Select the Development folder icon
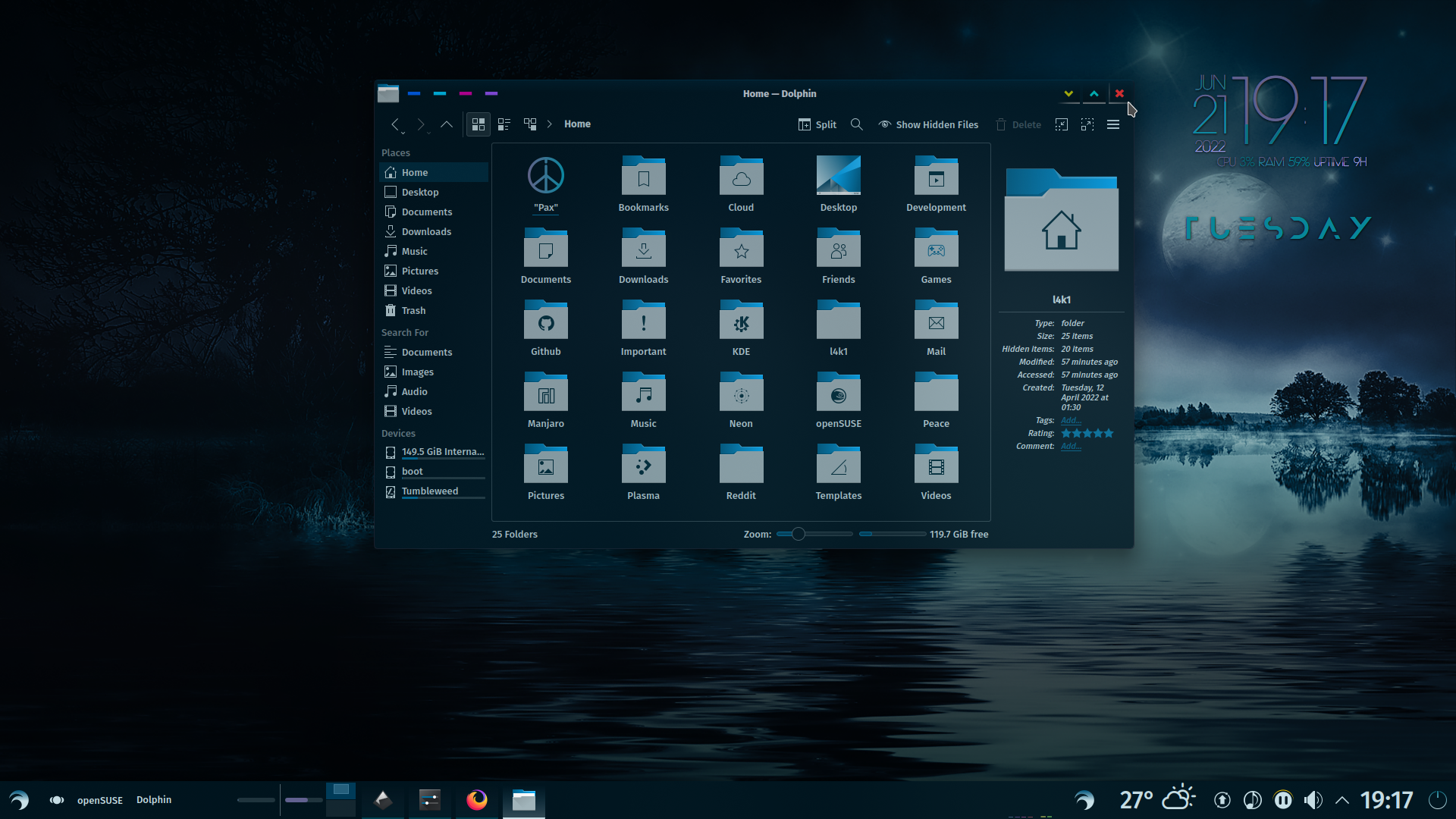The height and width of the screenshot is (819, 1456). [x=936, y=176]
